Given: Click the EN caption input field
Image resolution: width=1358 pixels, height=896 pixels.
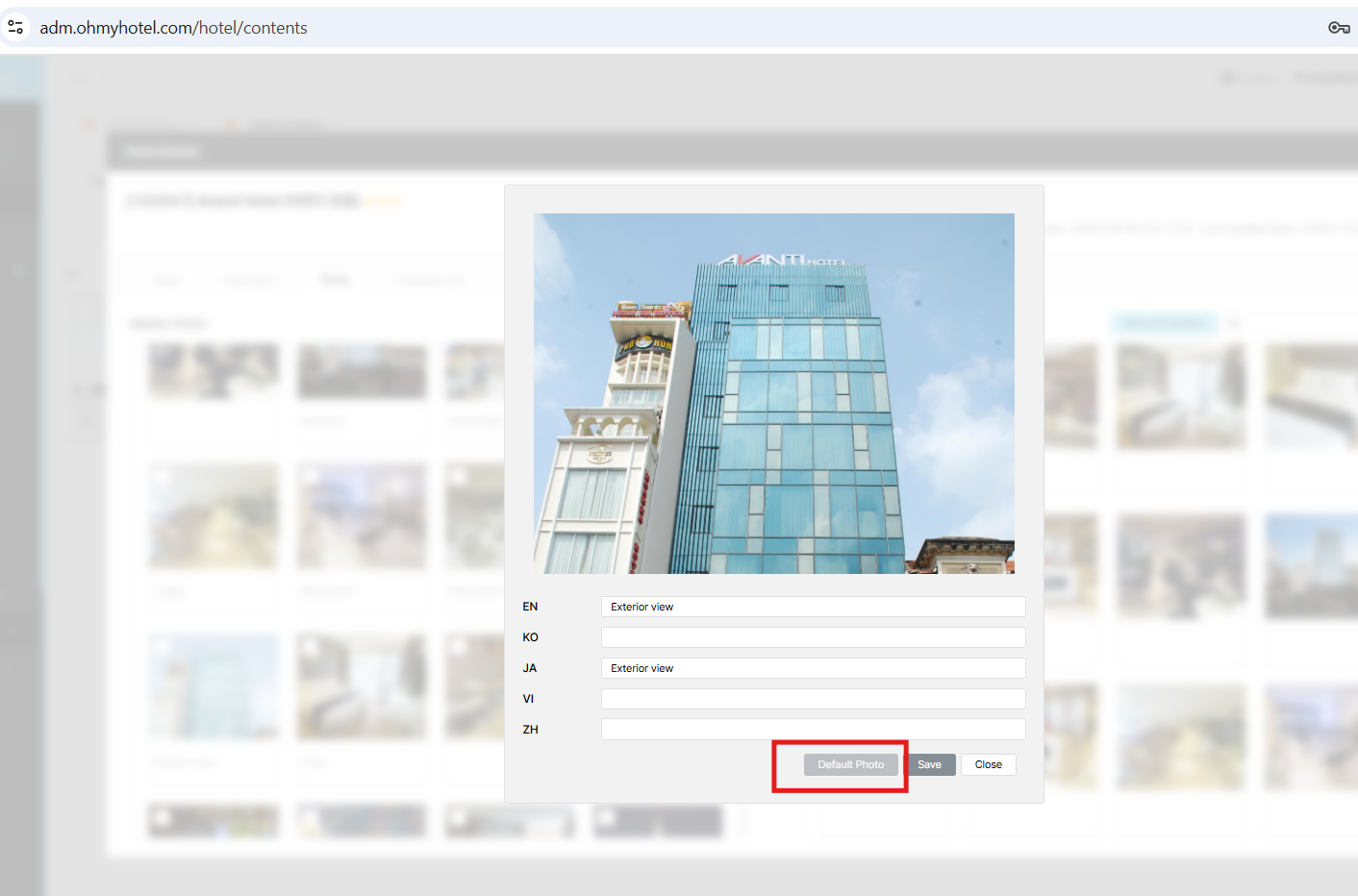Looking at the screenshot, I should click(813, 607).
